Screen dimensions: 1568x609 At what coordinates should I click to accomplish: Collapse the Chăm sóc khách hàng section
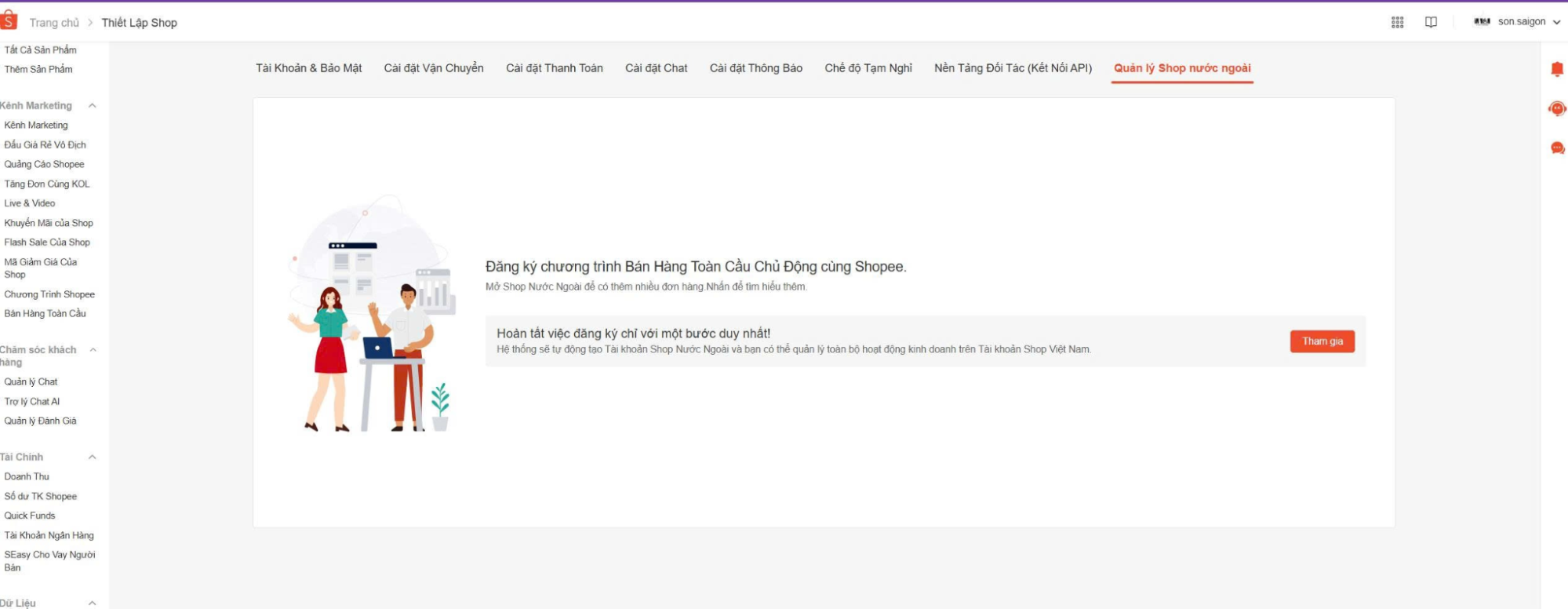[93, 350]
